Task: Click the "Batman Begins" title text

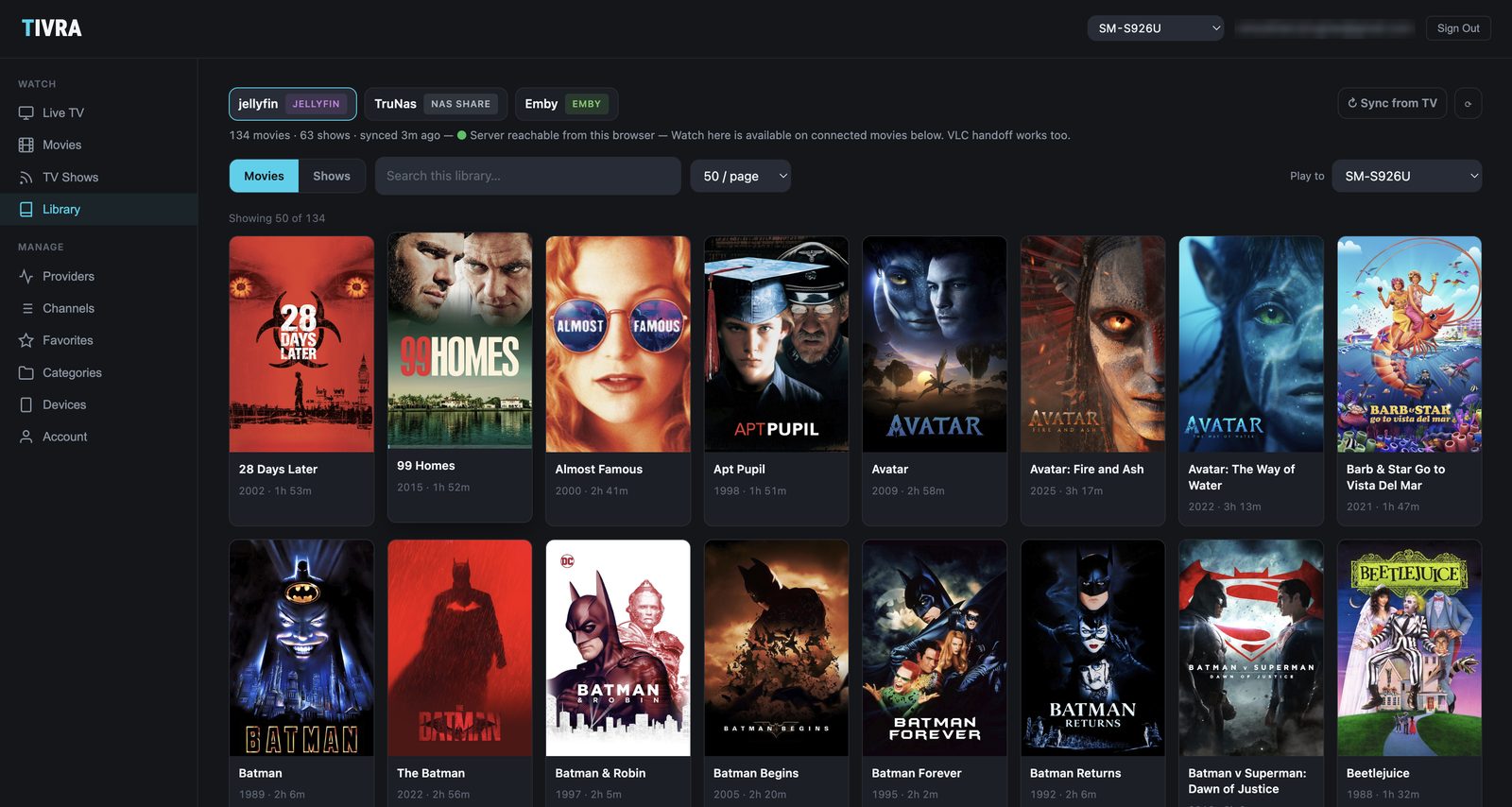Action: tap(756, 774)
